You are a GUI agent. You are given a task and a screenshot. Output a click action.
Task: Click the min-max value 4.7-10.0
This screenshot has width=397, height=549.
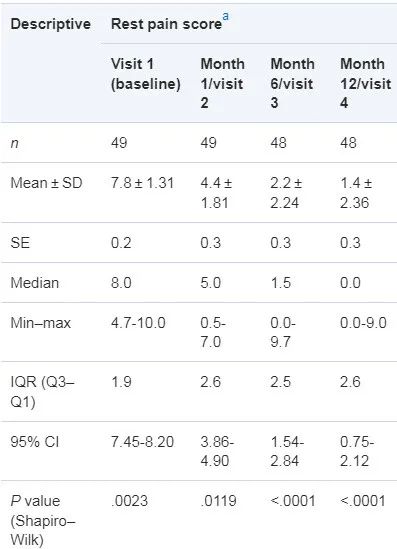pos(138,323)
